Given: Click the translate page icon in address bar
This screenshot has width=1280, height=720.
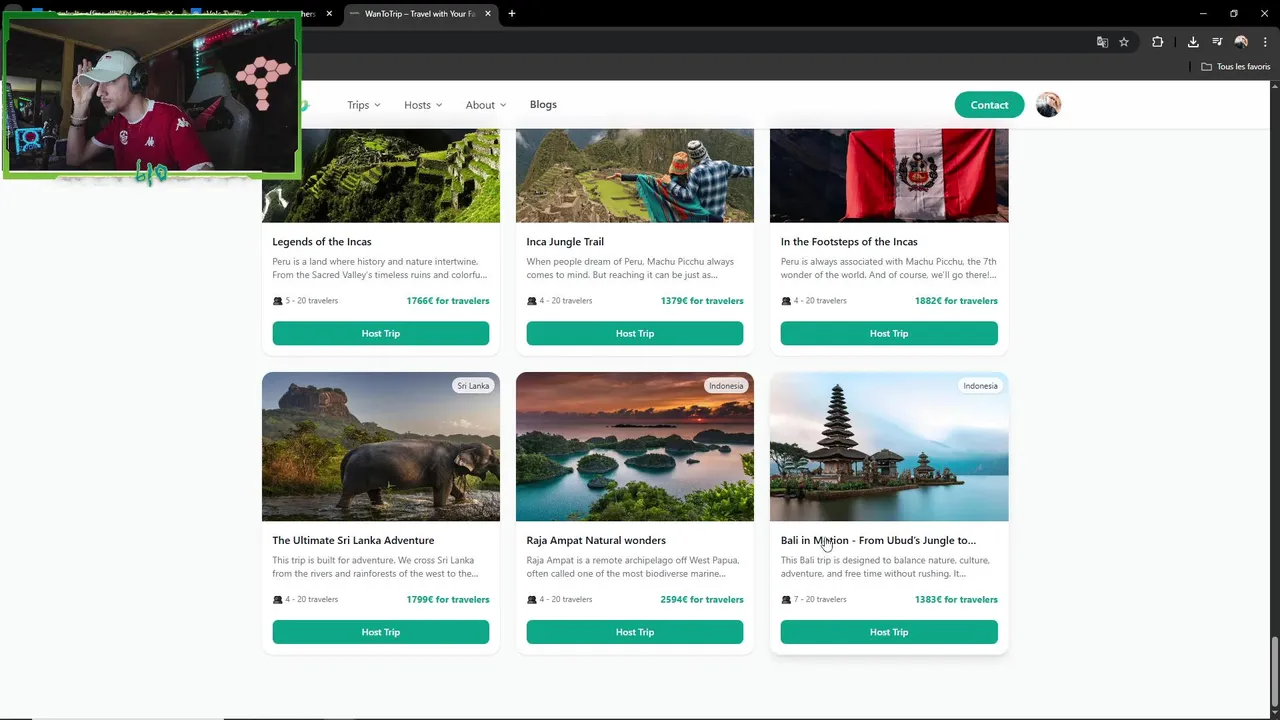Looking at the screenshot, I should [1102, 42].
